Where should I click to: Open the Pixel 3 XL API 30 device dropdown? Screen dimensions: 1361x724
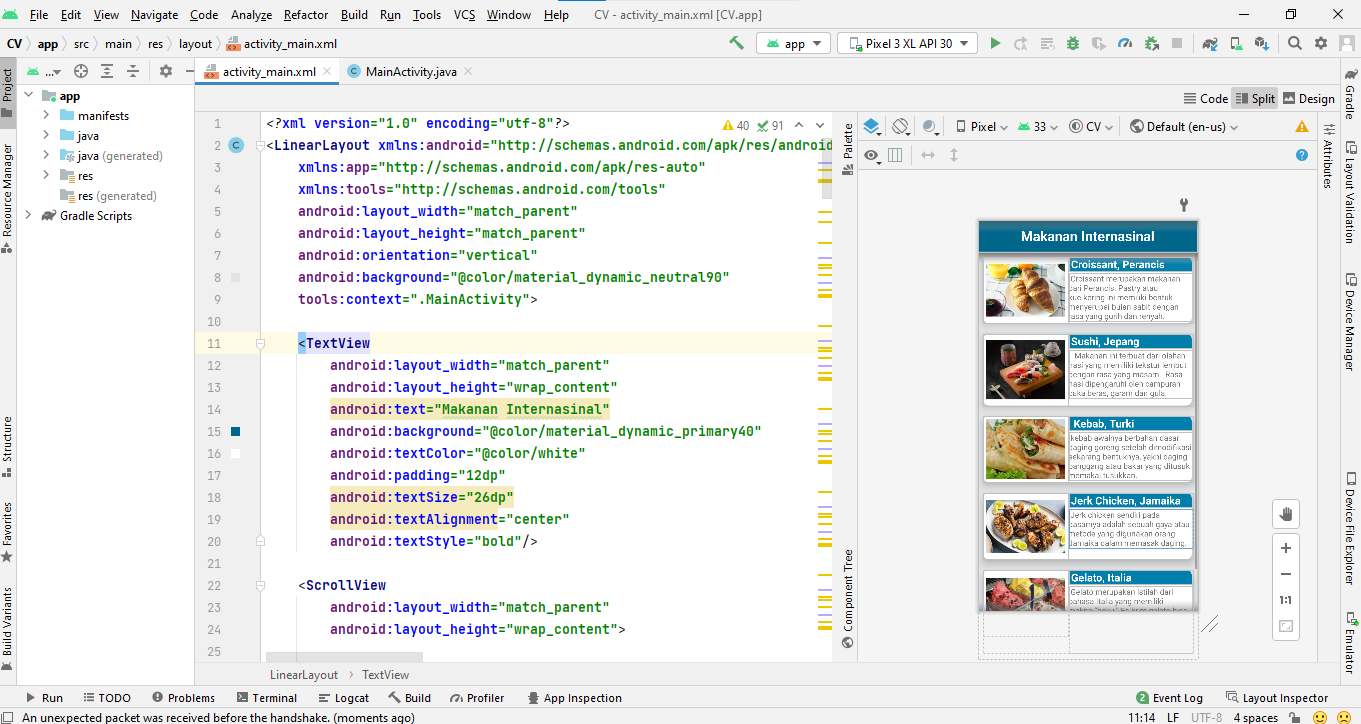coord(908,44)
